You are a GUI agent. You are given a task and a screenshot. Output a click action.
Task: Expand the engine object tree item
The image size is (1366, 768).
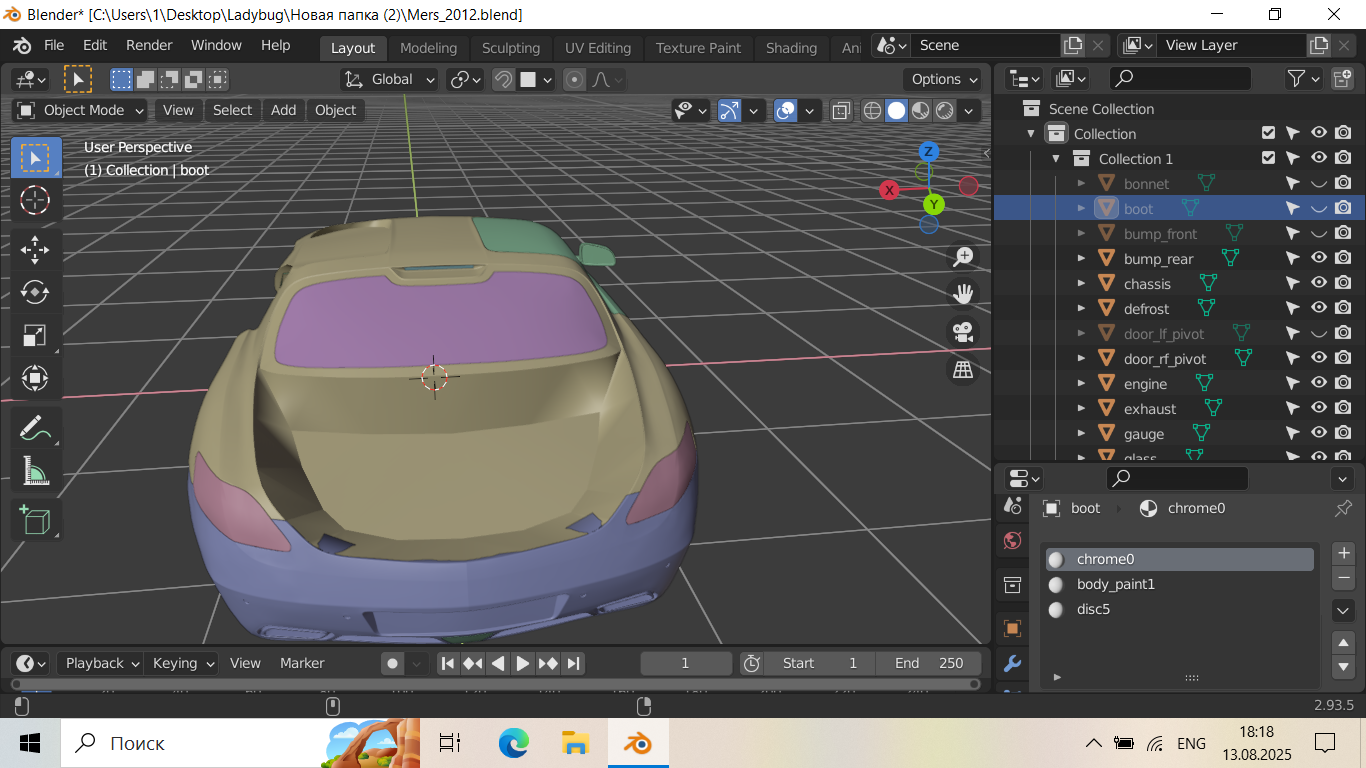click(1081, 384)
